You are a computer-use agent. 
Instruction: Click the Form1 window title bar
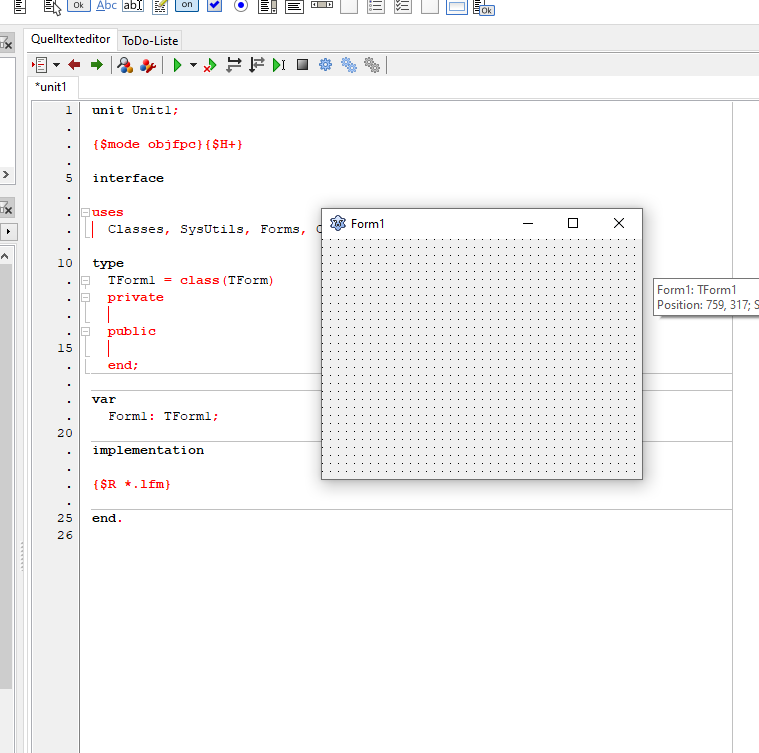(x=421, y=224)
